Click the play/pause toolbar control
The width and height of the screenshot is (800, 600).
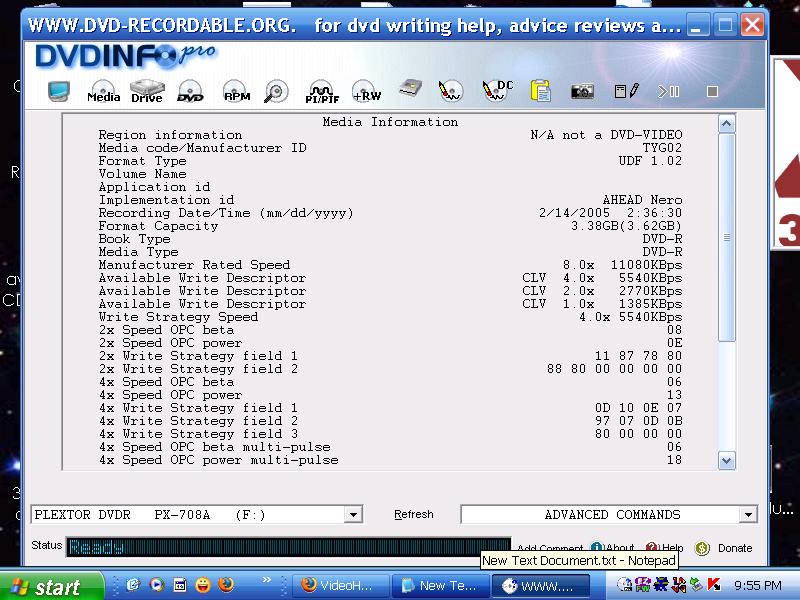(668, 91)
